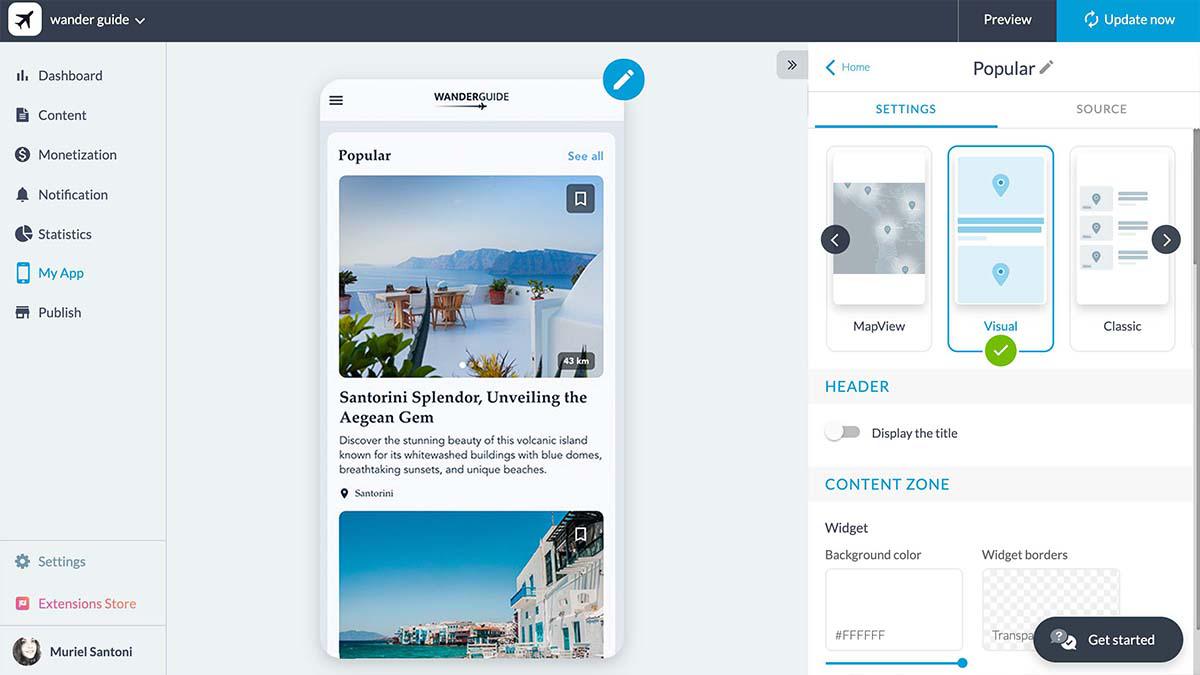Switch to the Source tab

pos(1101,109)
